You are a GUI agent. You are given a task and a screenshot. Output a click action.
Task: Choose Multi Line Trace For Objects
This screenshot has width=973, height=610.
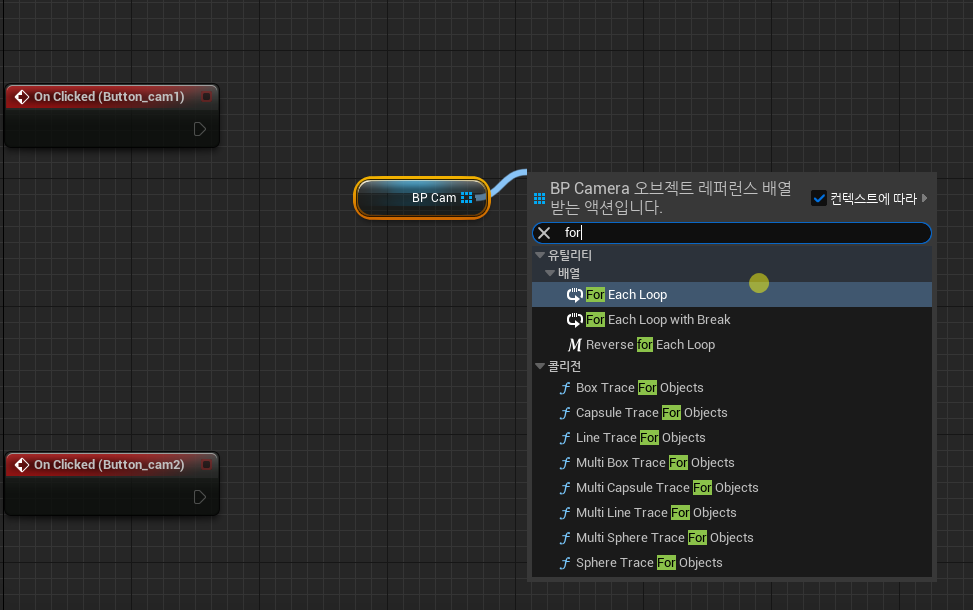[x=732, y=513]
